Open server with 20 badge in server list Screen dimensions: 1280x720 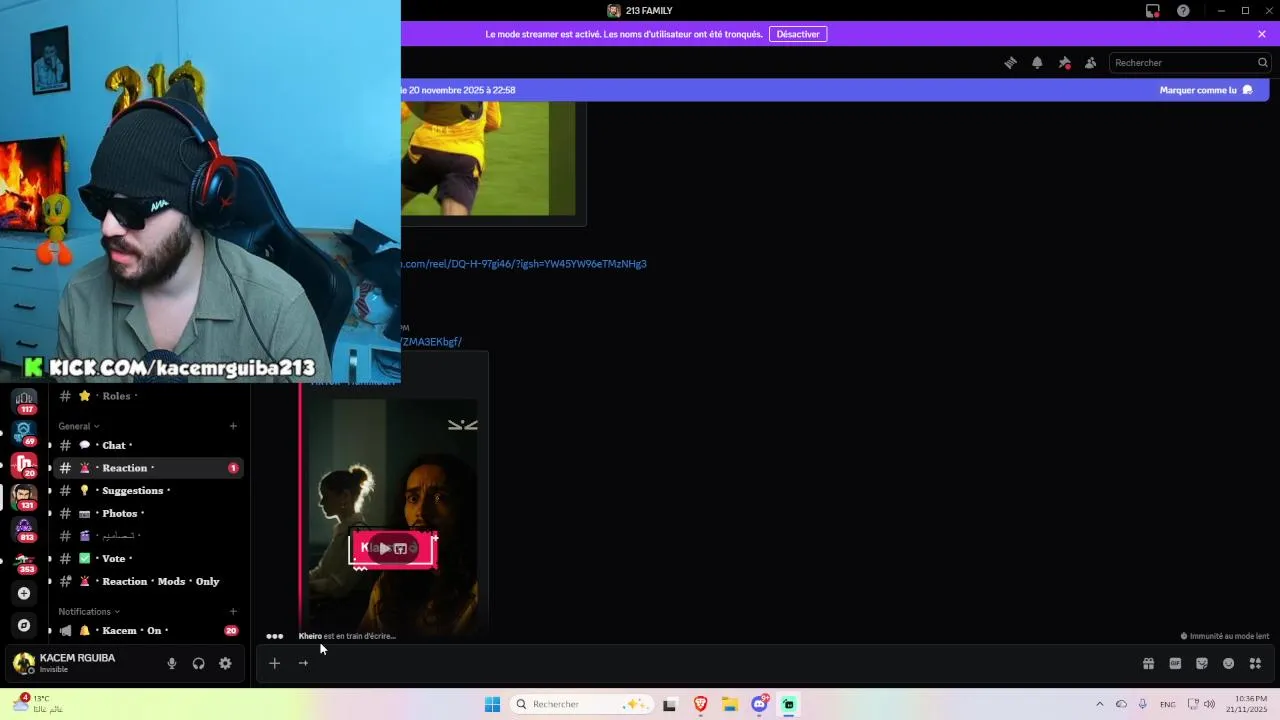[x=24, y=464]
